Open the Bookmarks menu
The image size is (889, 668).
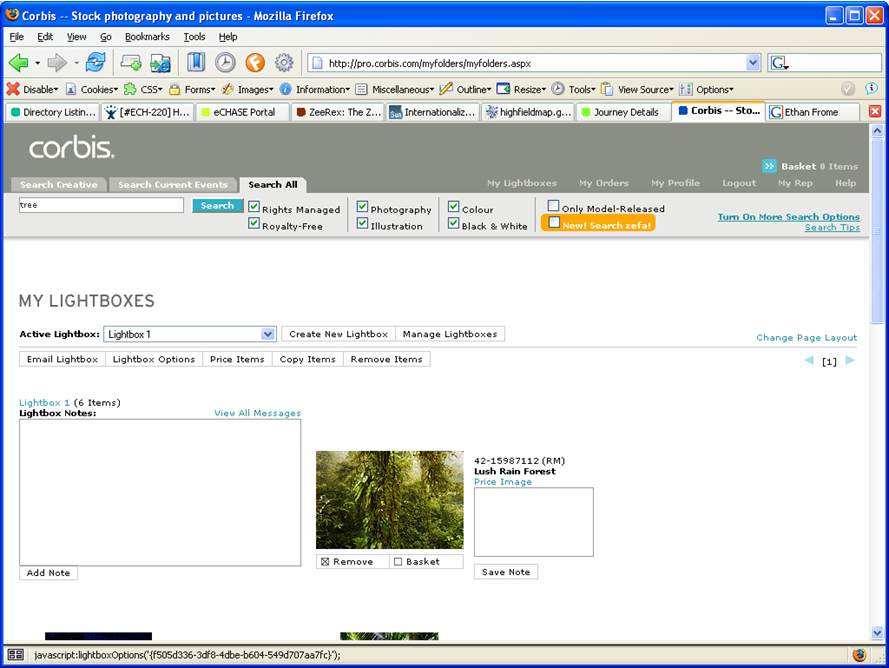click(x=147, y=37)
